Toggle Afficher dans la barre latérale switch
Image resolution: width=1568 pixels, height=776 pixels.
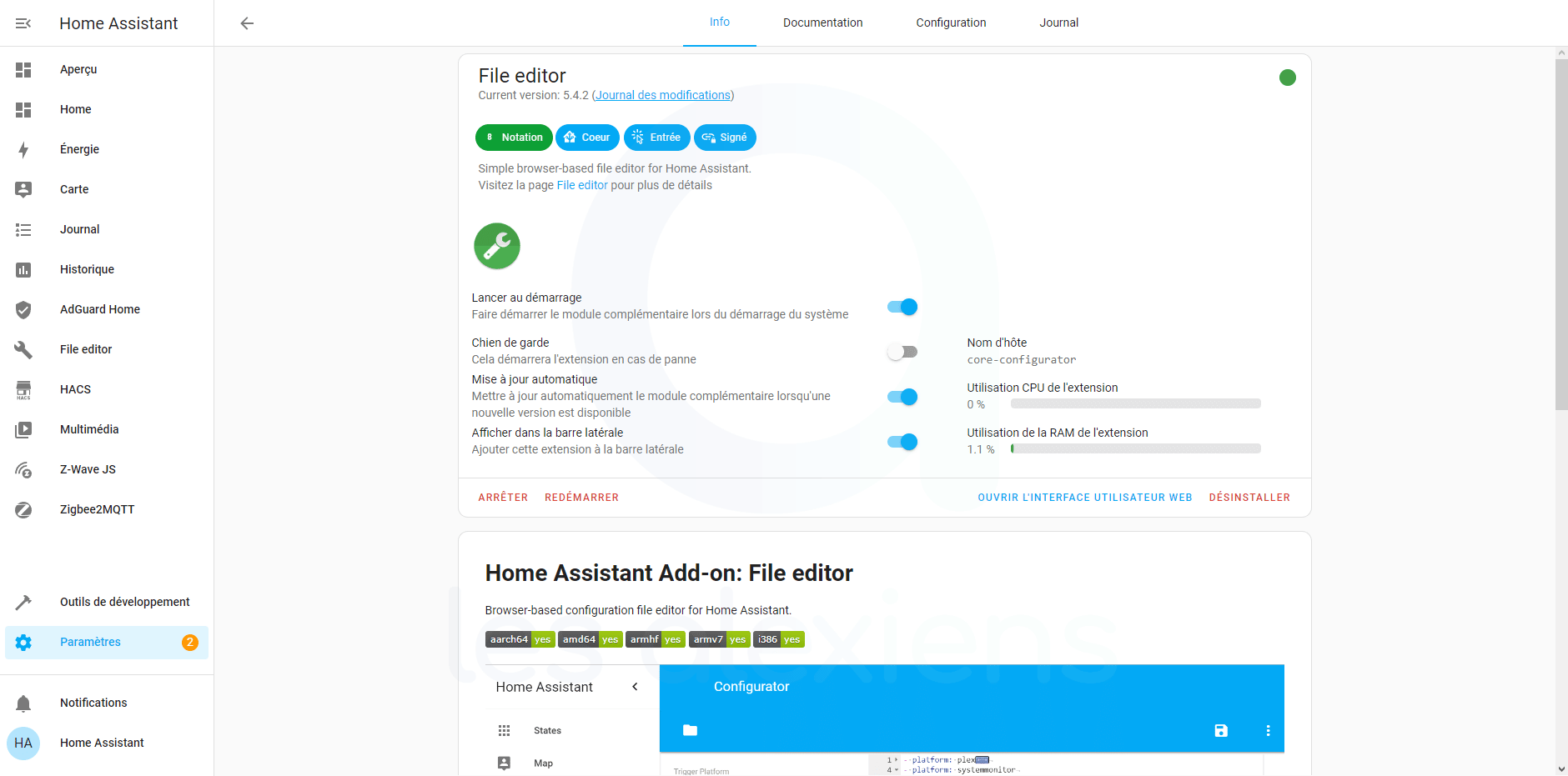click(902, 442)
